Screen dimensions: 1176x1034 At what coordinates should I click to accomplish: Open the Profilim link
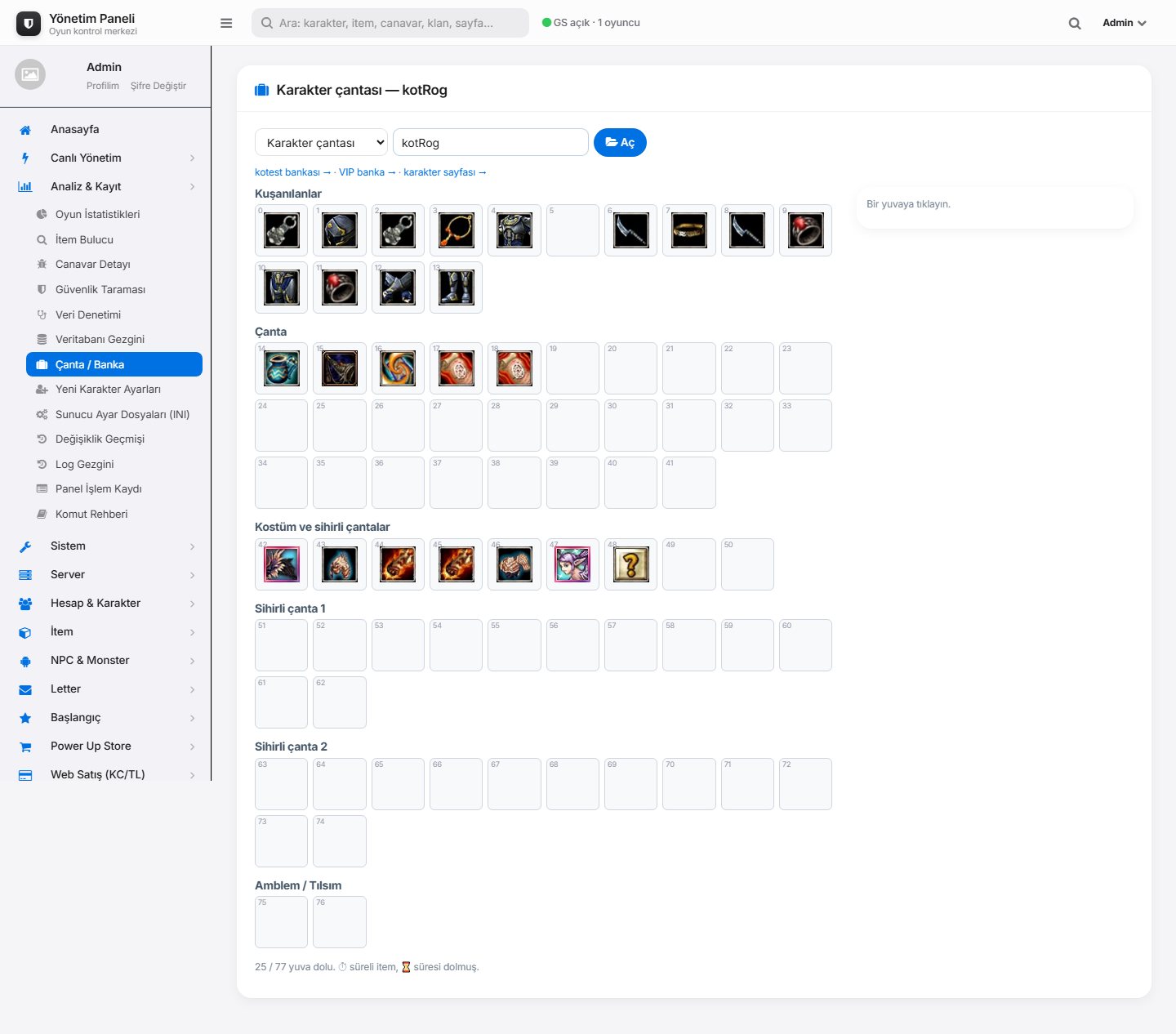pyautogui.click(x=103, y=86)
